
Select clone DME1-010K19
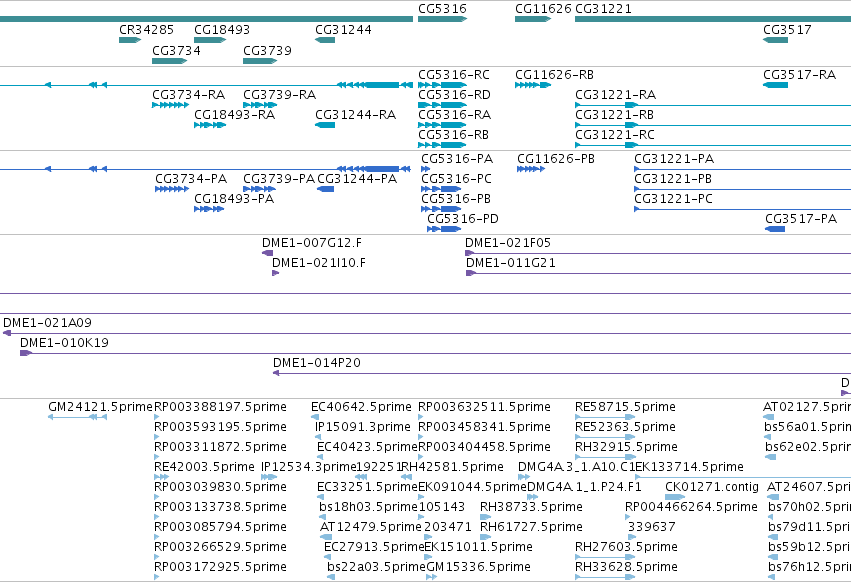tap(435, 353)
